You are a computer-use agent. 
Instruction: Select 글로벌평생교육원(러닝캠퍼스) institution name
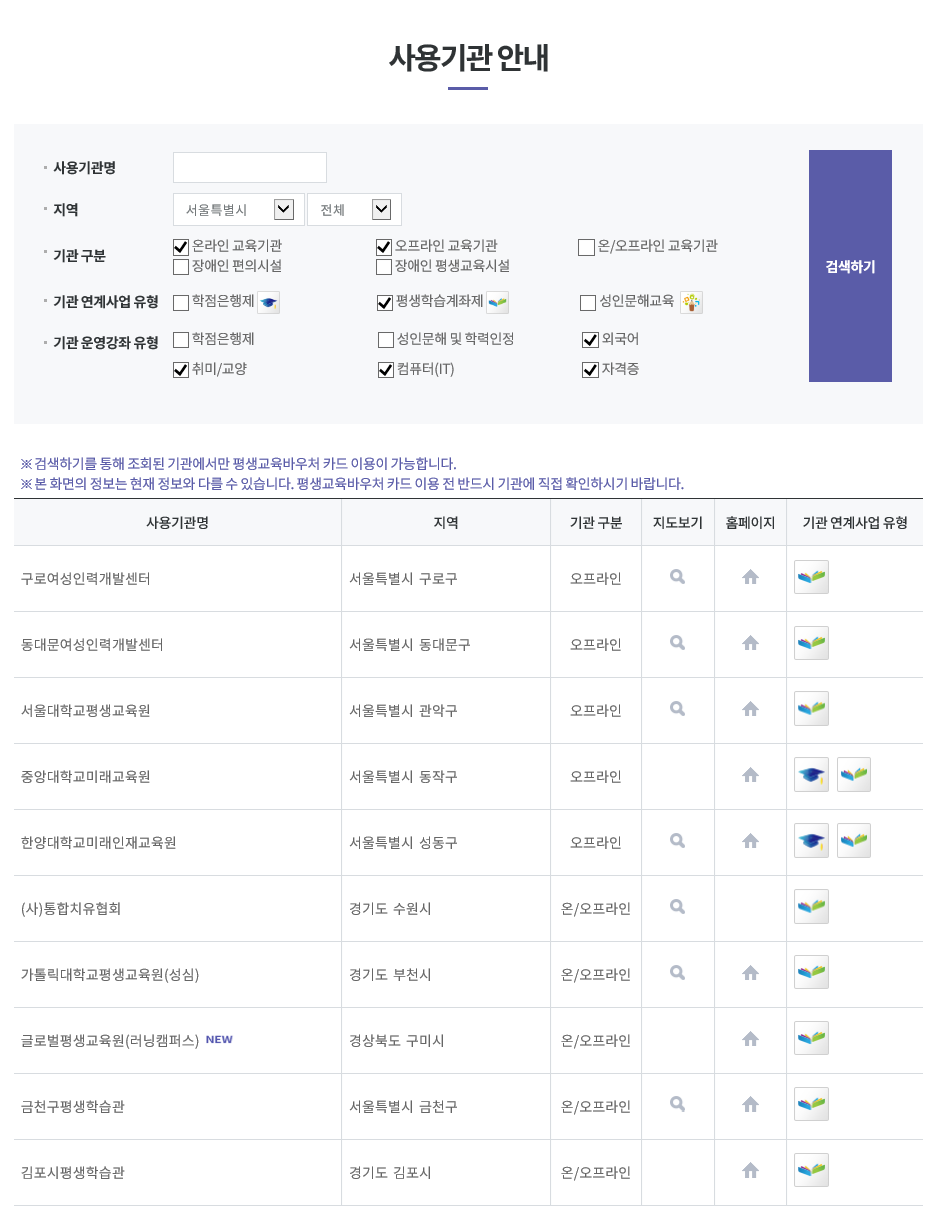click(x=110, y=1040)
